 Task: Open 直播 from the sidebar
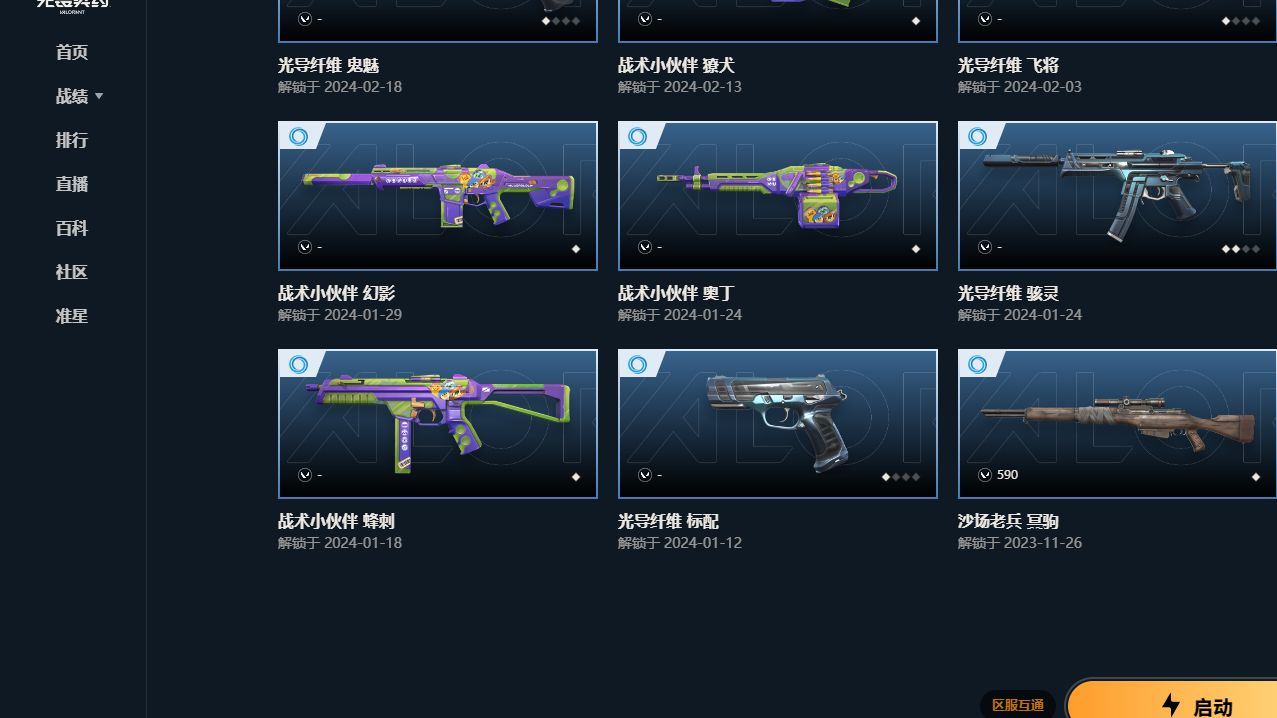pos(72,184)
